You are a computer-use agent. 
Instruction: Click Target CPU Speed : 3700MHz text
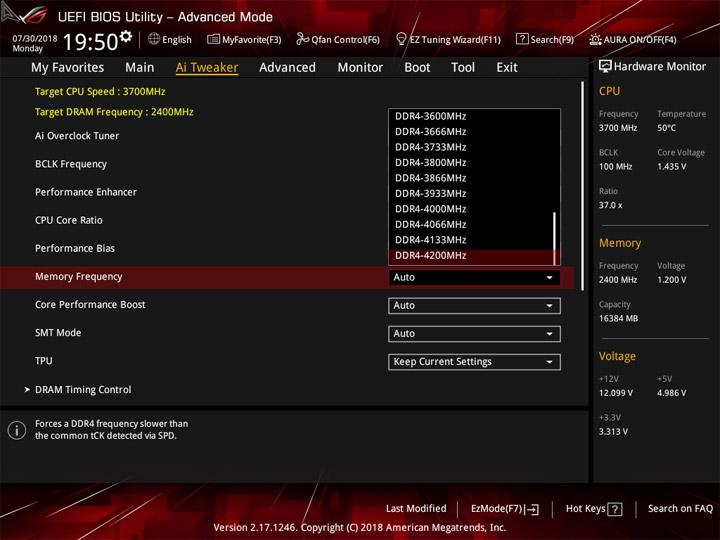(x=100, y=91)
